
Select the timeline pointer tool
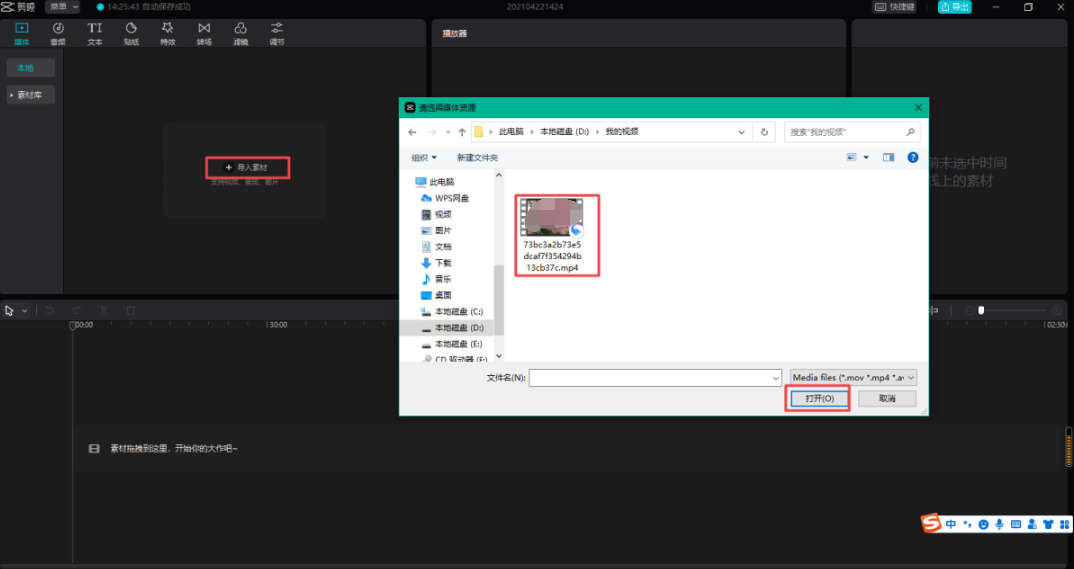coord(10,311)
